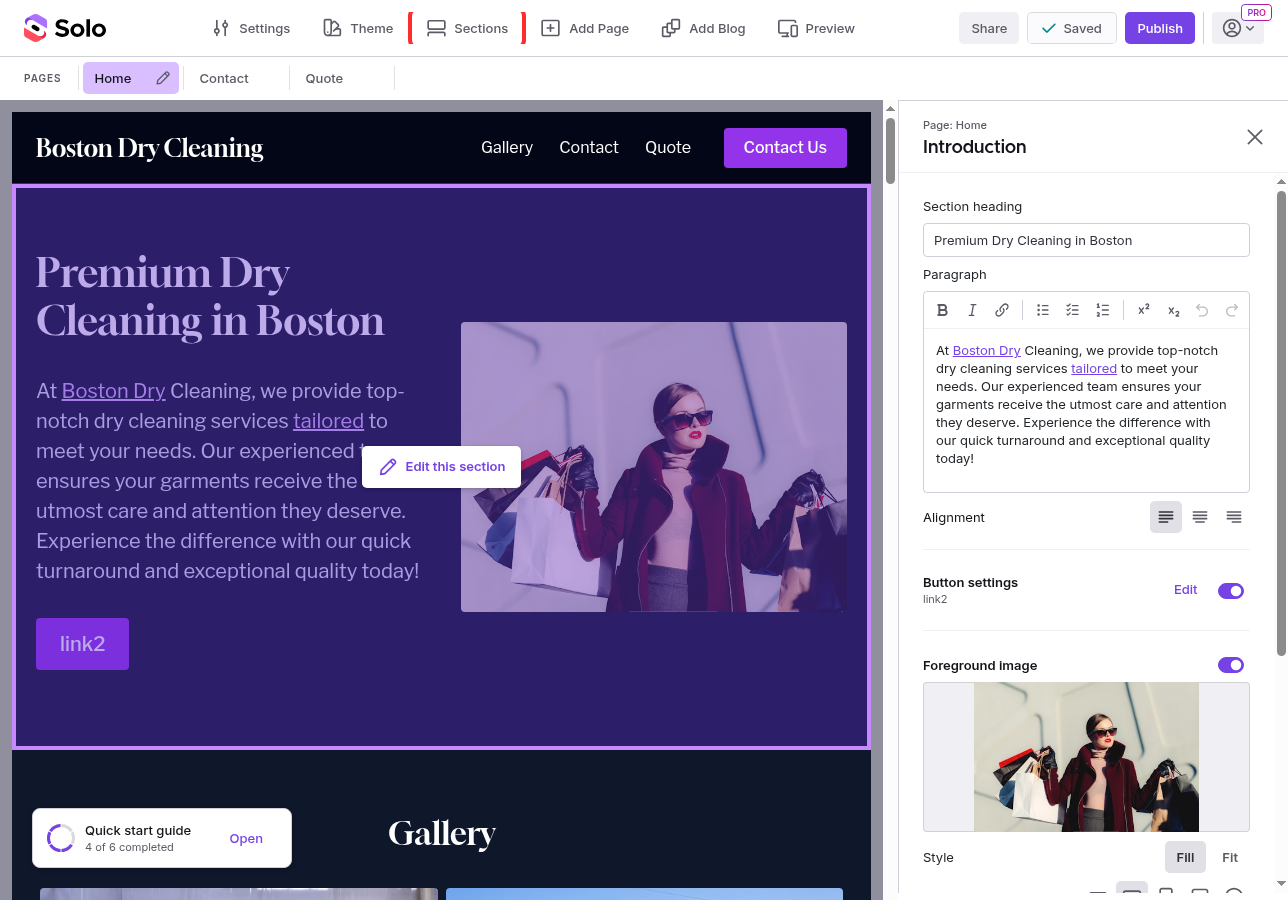Screen dimensions: 1288x900
Task: Select right paragraph alignment
Action: pyautogui.click(x=1234, y=517)
